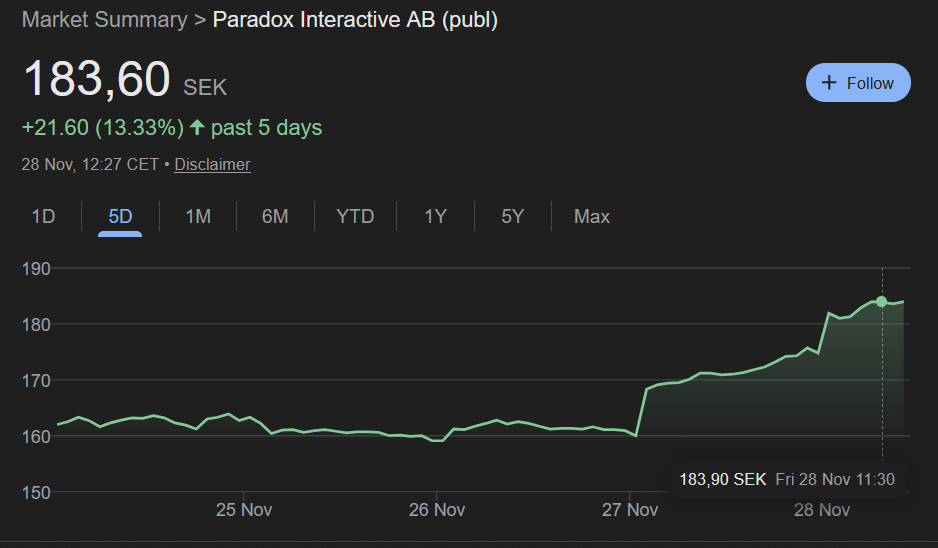Select the YTD range tab
Screen dimensions: 938x548
[x=355, y=216]
